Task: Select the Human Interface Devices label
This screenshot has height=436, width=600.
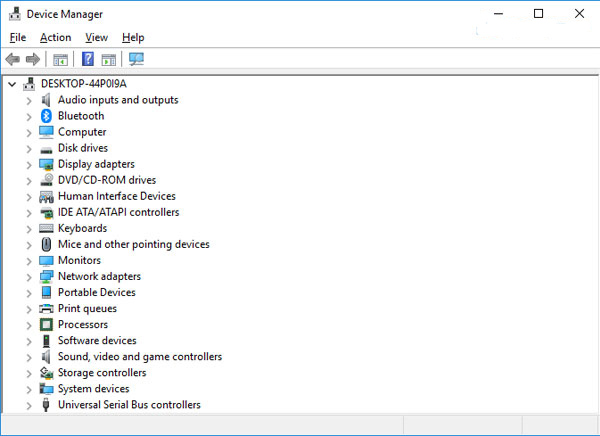Action: (117, 196)
